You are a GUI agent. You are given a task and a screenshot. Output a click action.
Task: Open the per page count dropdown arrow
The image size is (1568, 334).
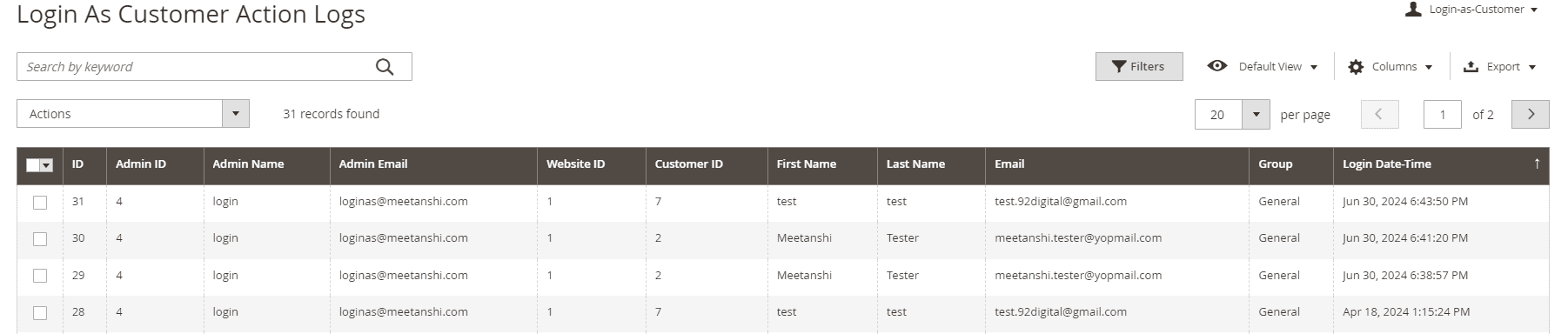point(1256,114)
